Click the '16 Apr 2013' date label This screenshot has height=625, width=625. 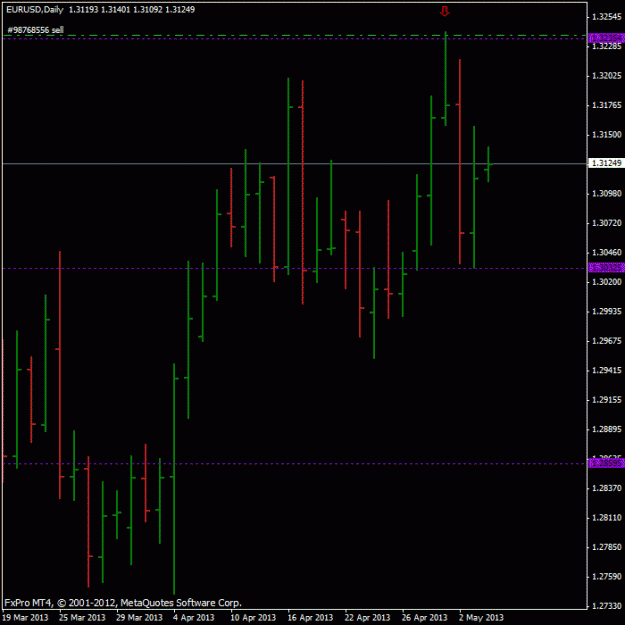311,618
